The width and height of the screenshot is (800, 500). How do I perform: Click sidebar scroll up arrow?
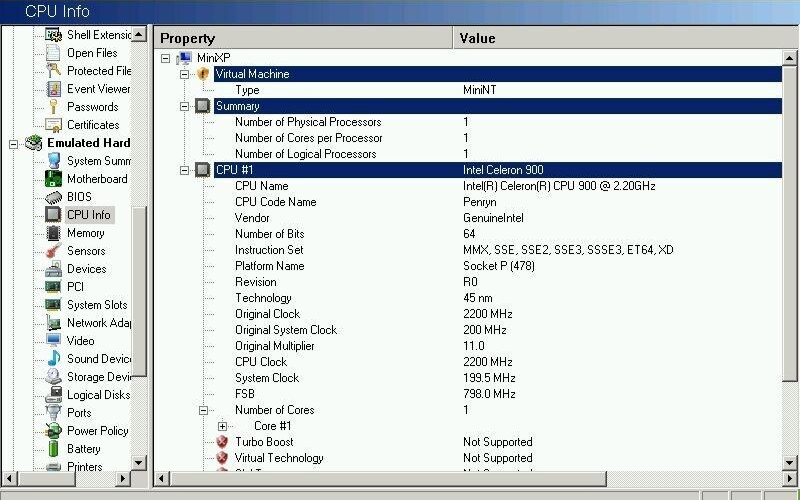click(x=139, y=34)
